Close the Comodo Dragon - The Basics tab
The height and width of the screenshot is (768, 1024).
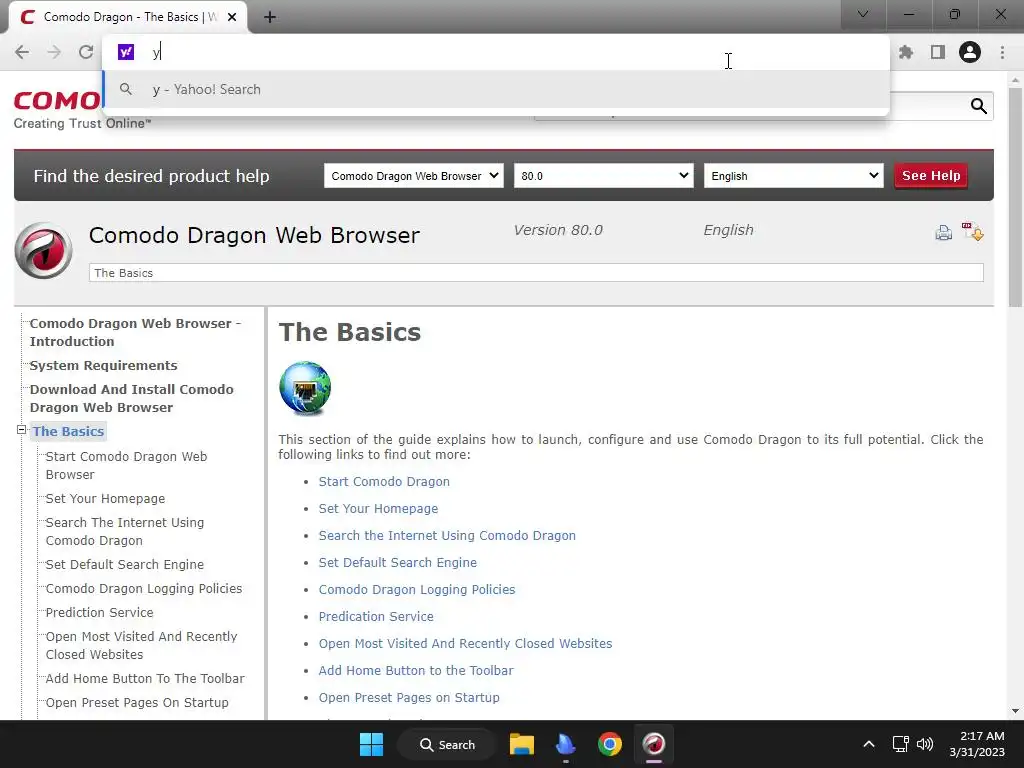click(232, 17)
